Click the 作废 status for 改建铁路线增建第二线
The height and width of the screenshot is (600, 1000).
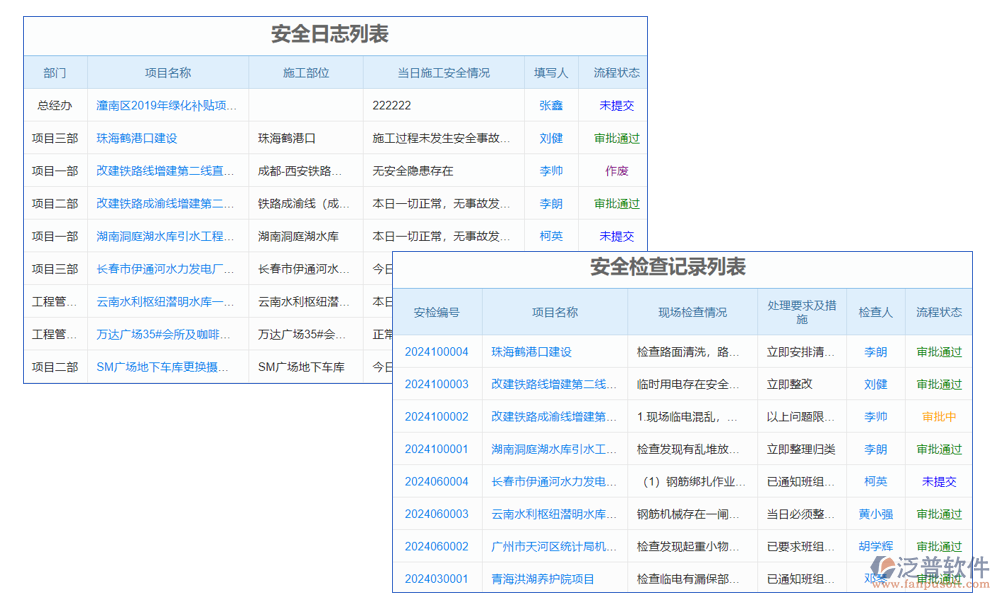click(x=615, y=170)
